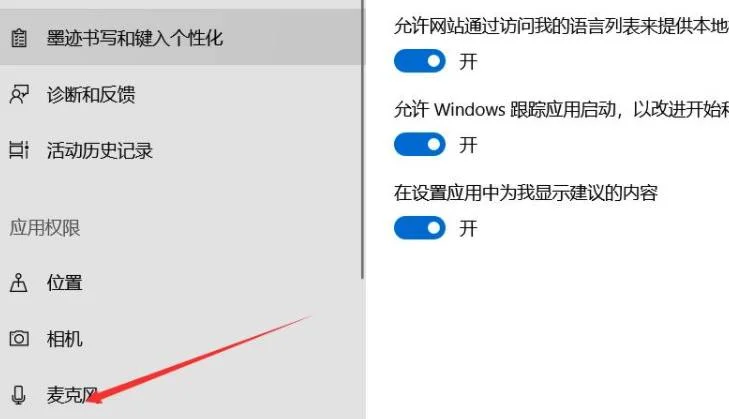Open the 位置 permission page
The width and height of the screenshot is (729, 419).
pos(181,282)
